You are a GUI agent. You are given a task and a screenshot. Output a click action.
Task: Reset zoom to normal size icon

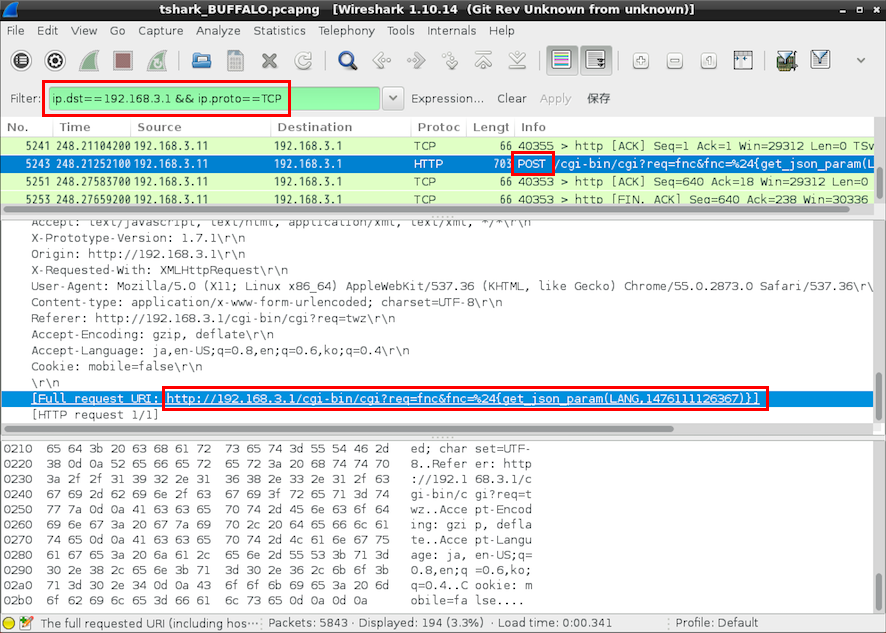click(709, 60)
